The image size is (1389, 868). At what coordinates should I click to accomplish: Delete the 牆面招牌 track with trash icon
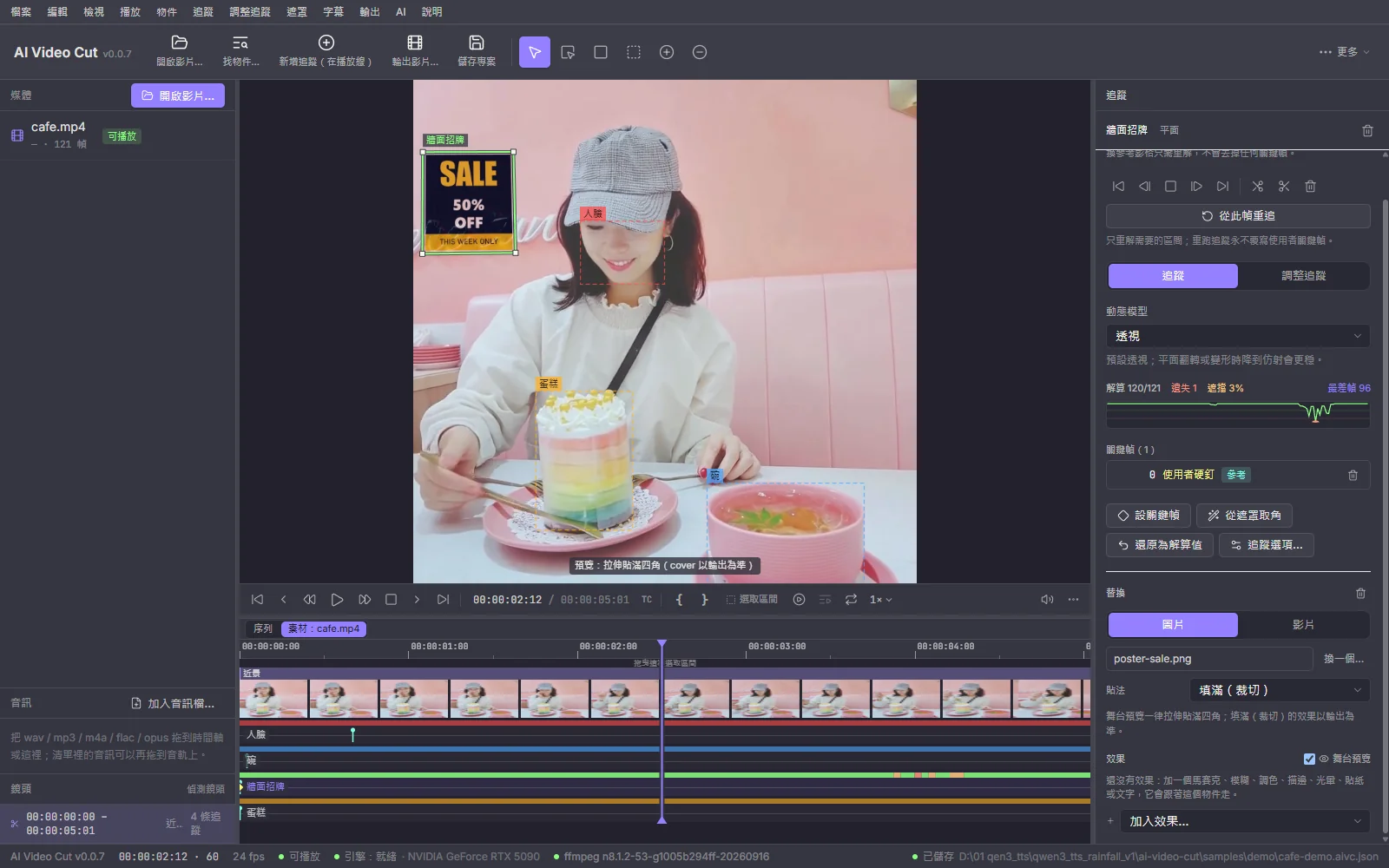(1367, 130)
